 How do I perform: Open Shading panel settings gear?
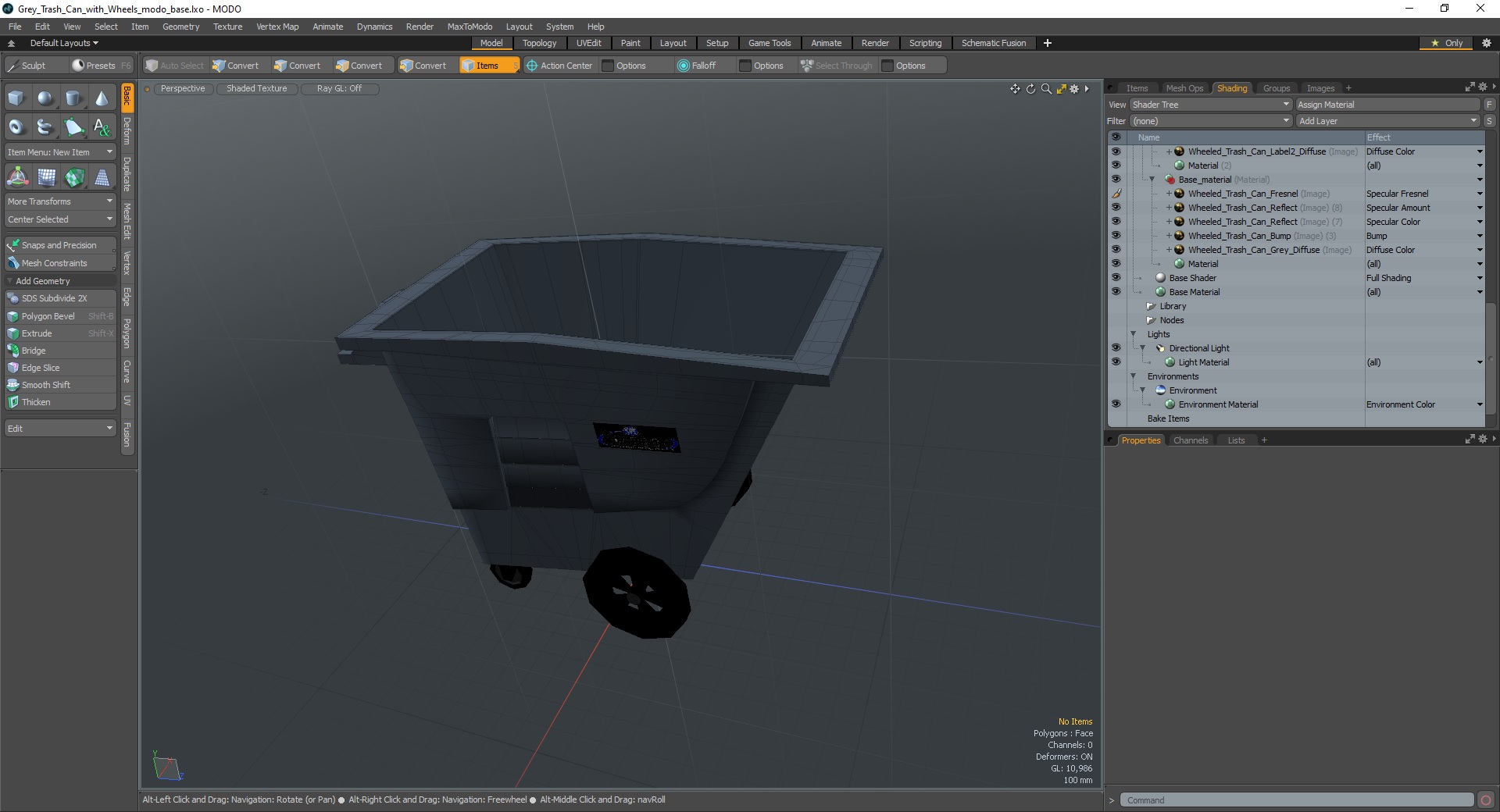[1483, 87]
